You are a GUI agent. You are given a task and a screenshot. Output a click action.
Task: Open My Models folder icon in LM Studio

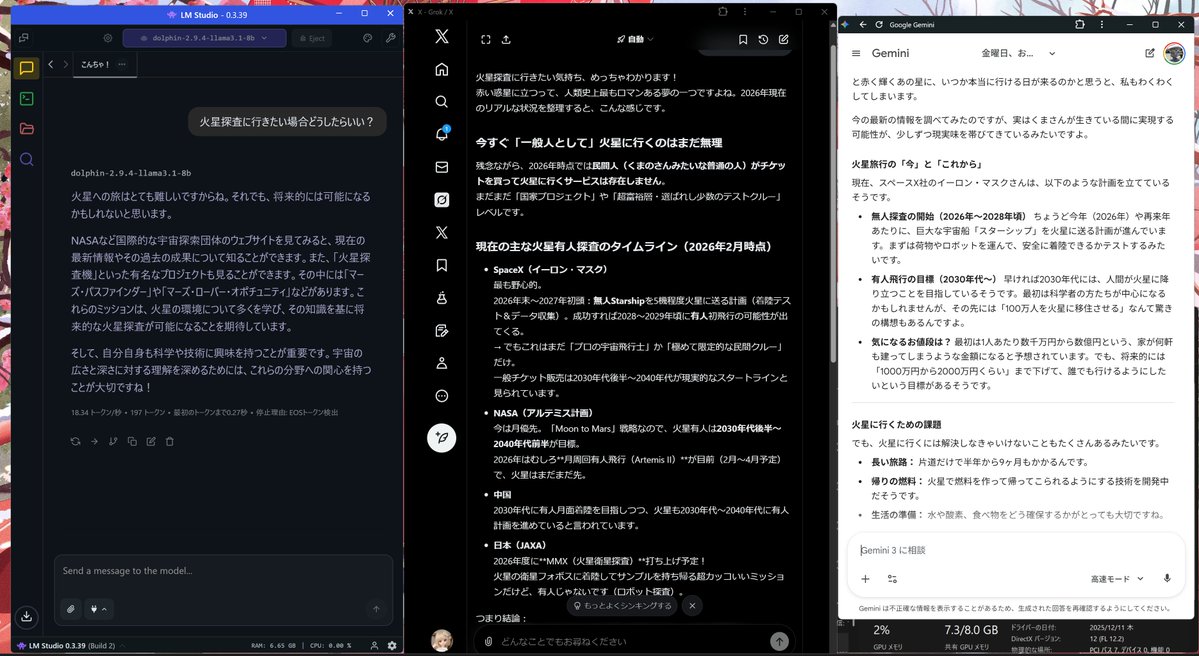[27, 128]
